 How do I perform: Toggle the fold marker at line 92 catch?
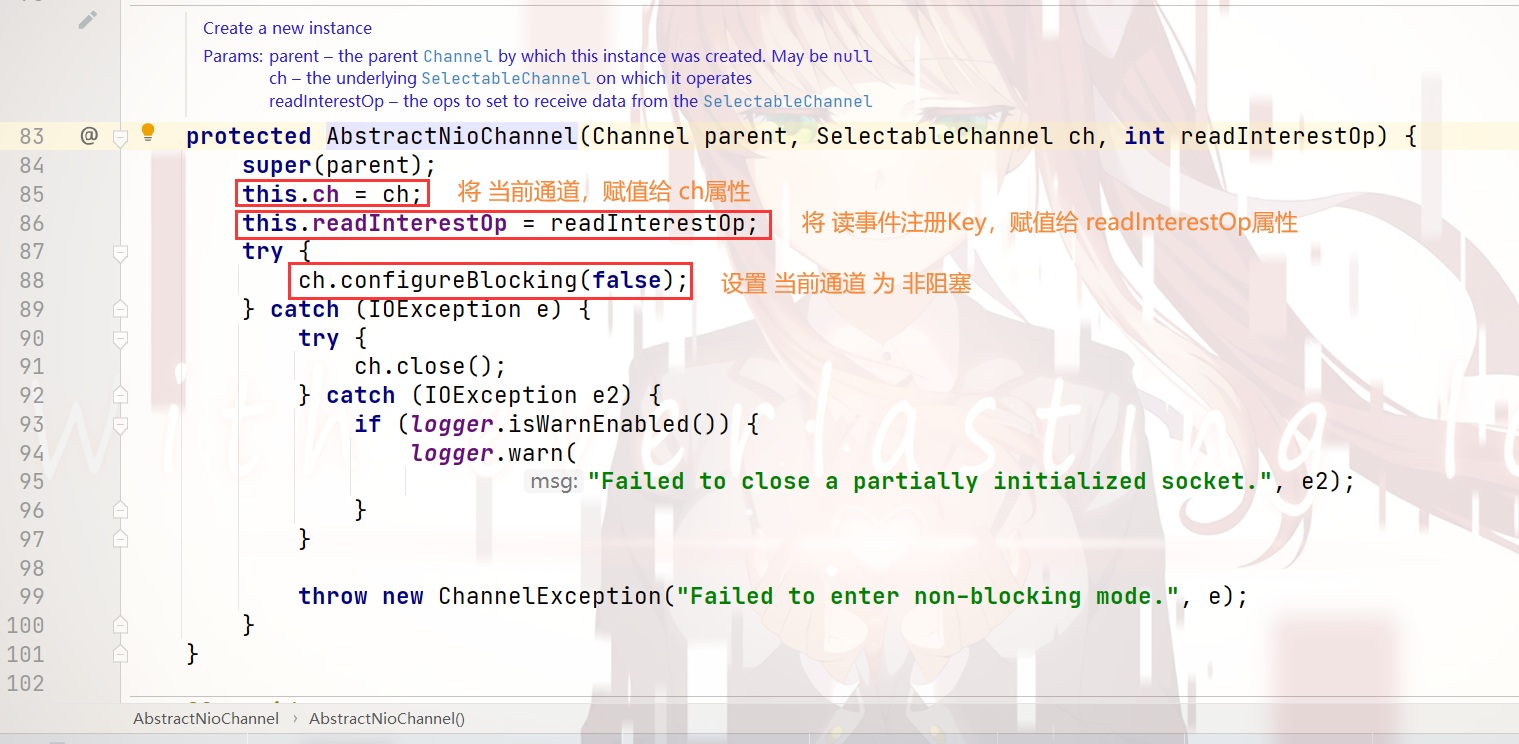(x=121, y=396)
